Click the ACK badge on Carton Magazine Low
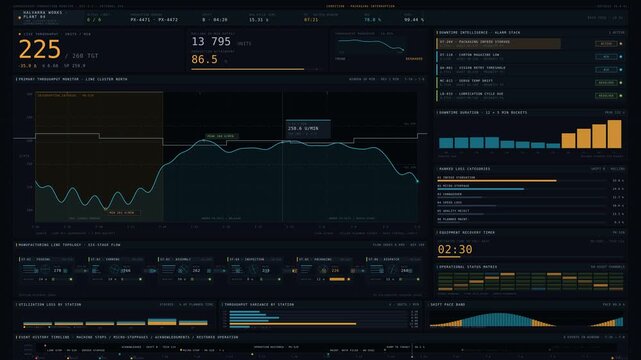This screenshot has width=641, height=360. point(606,56)
